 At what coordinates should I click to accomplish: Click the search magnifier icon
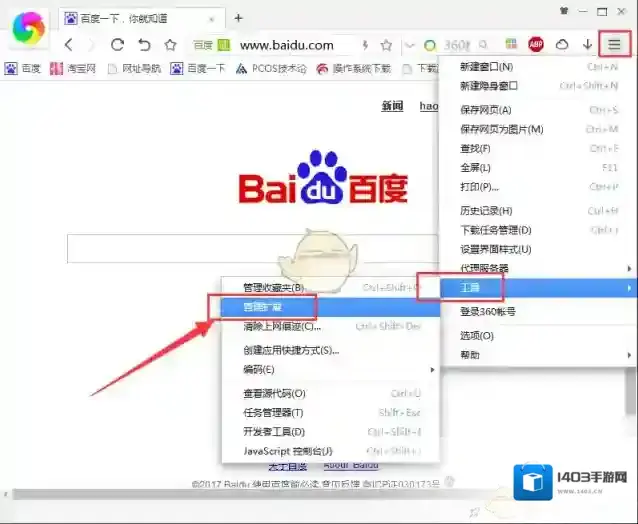(x=483, y=44)
